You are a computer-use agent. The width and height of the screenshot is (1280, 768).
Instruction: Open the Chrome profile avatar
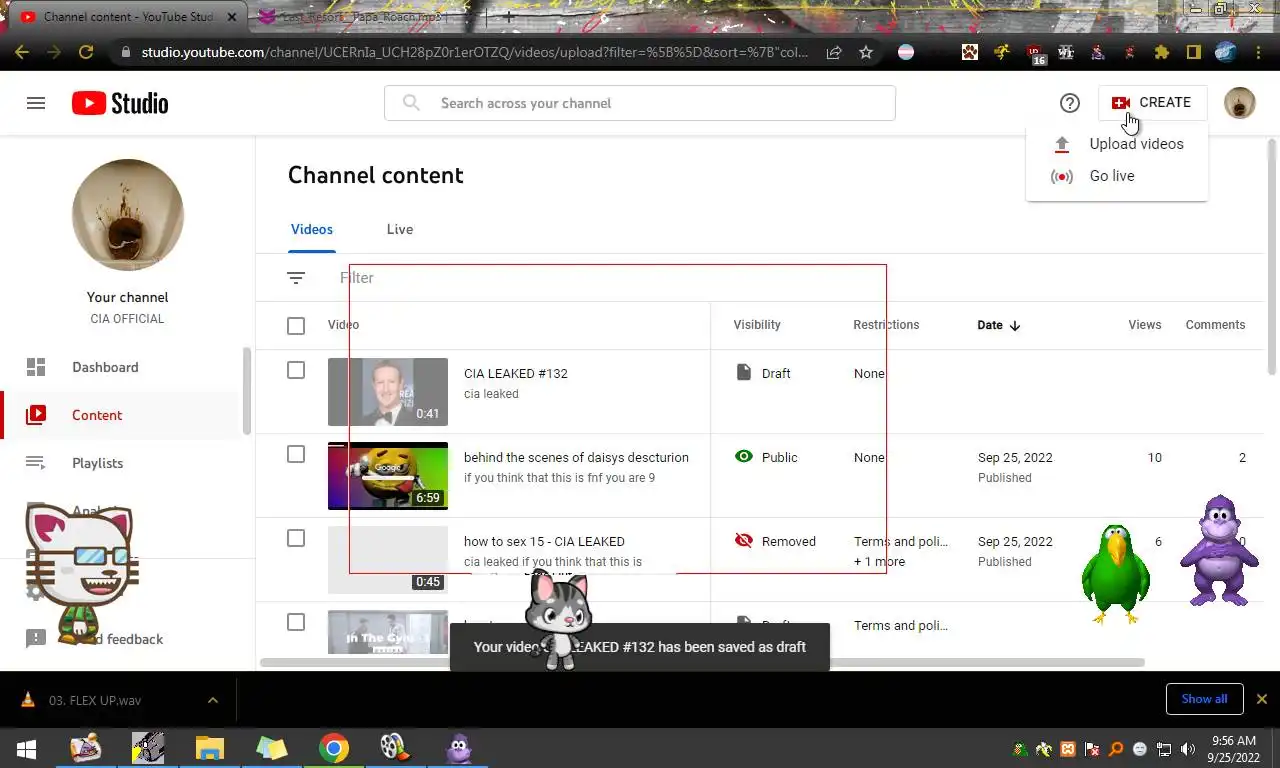[x=1226, y=52]
